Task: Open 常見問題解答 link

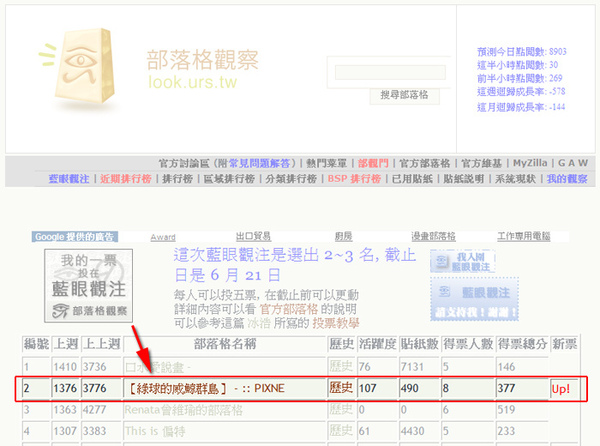Action: point(259,164)
